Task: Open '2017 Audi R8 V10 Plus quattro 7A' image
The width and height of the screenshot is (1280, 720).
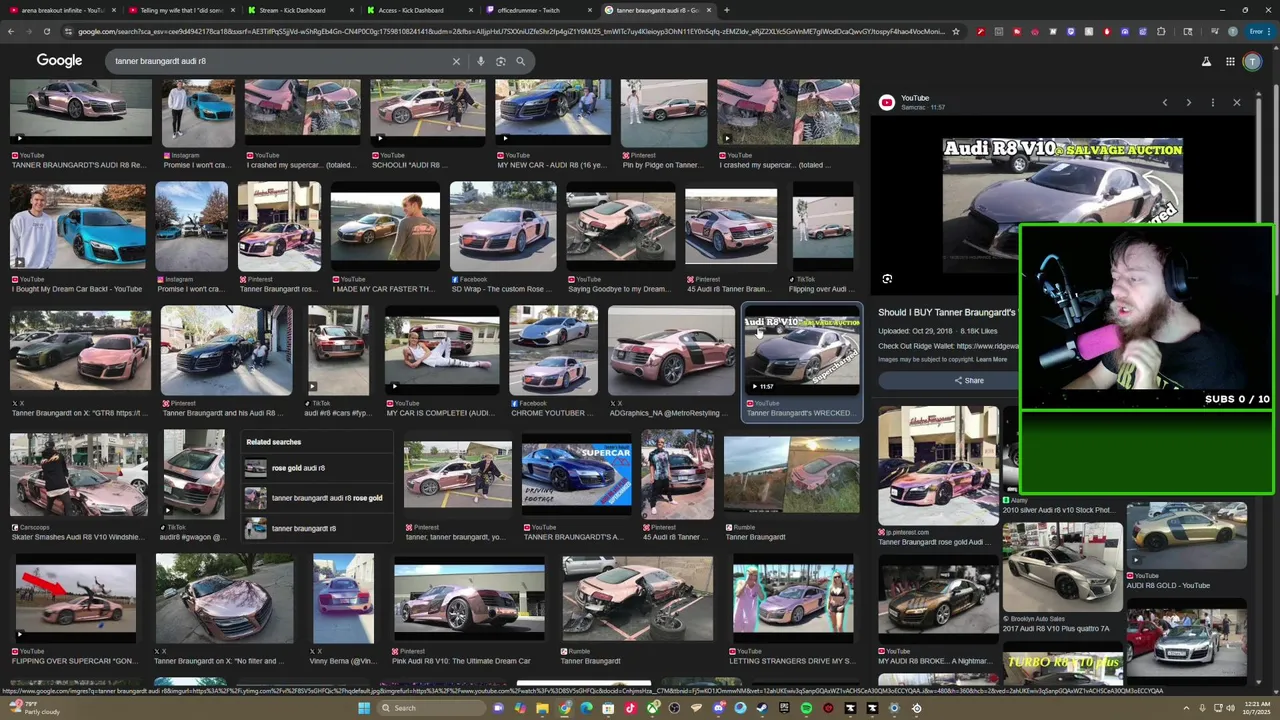Action: pyautogui.click(x=1061, y=568)
